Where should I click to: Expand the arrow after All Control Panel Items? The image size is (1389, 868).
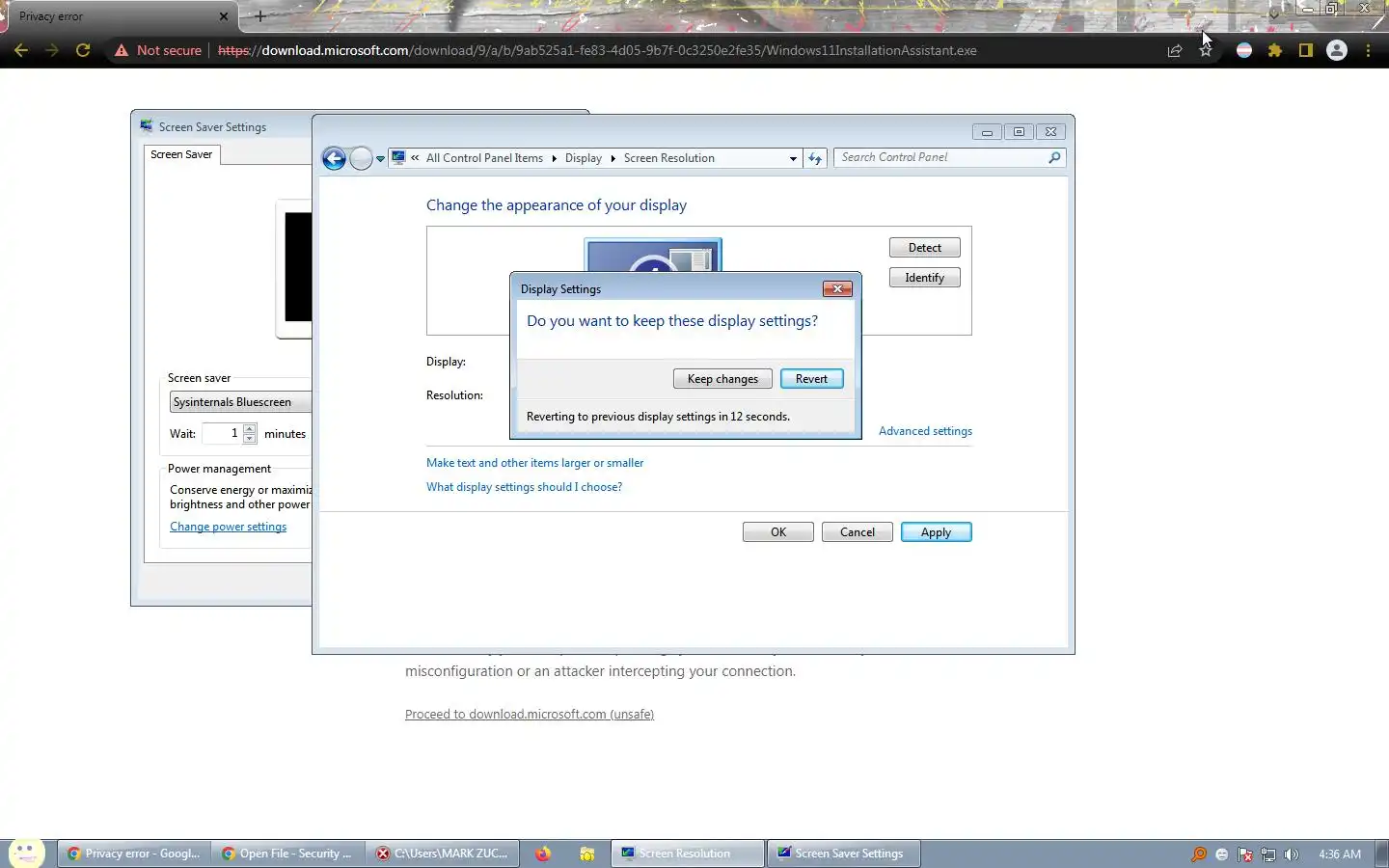[555, 158]
